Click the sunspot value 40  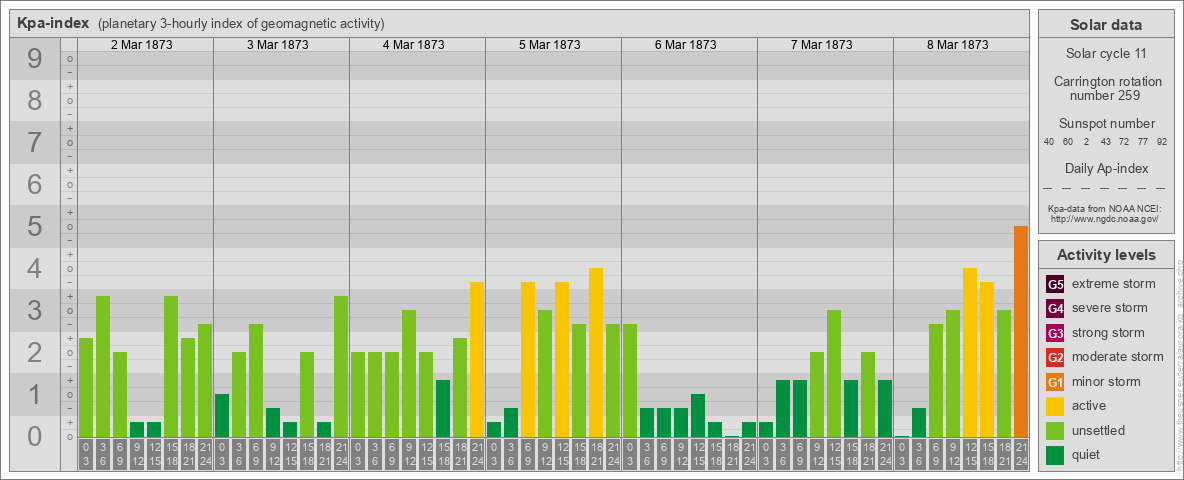click(1049, 142)
